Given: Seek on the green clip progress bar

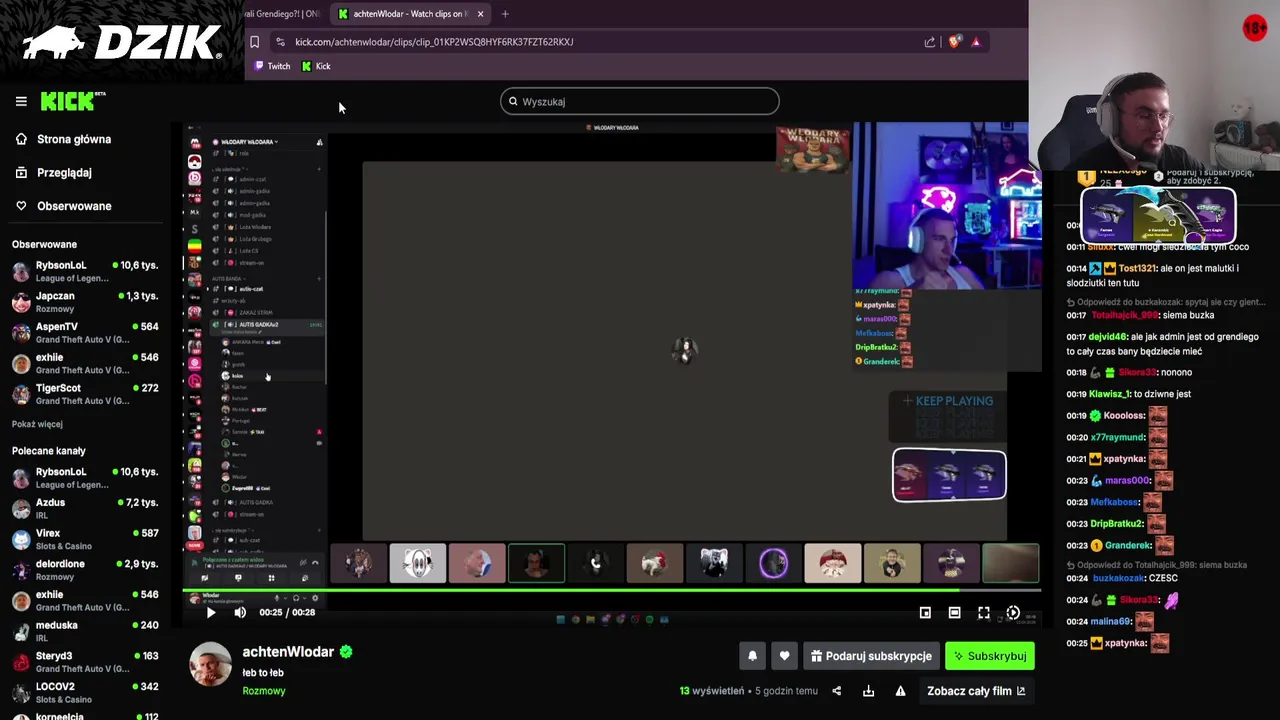Looking at the screenshot, I should click(x=611, y=590).
